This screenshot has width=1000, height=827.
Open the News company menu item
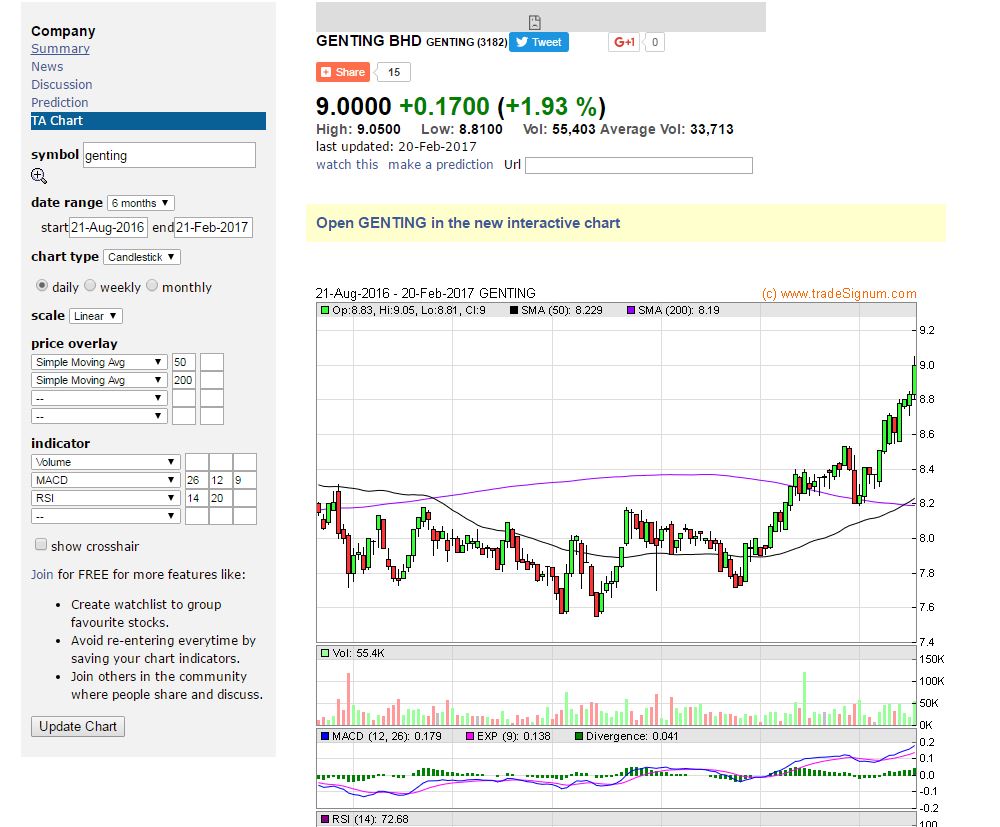47,66
